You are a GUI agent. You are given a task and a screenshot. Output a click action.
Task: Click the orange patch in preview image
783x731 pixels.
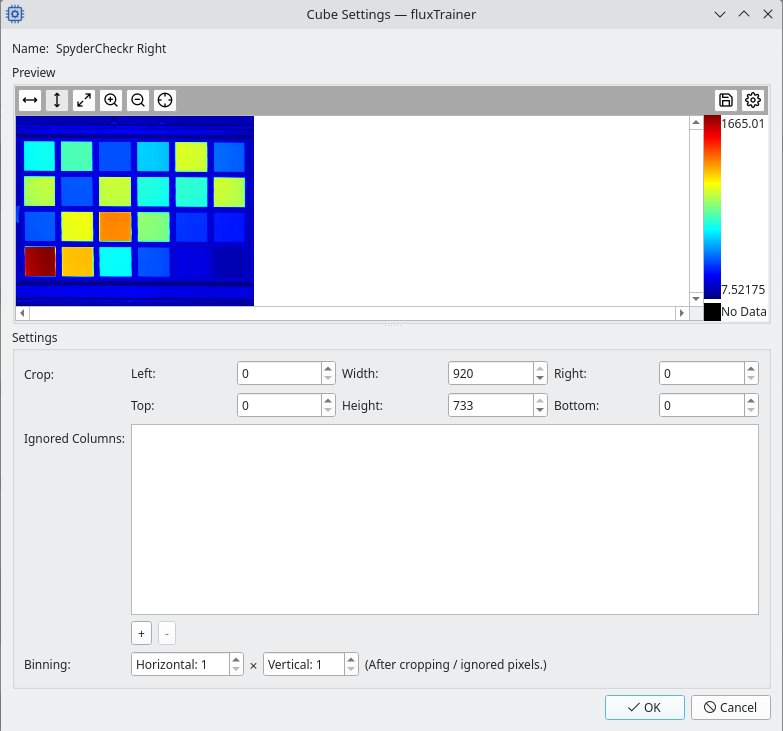[115, 226]
